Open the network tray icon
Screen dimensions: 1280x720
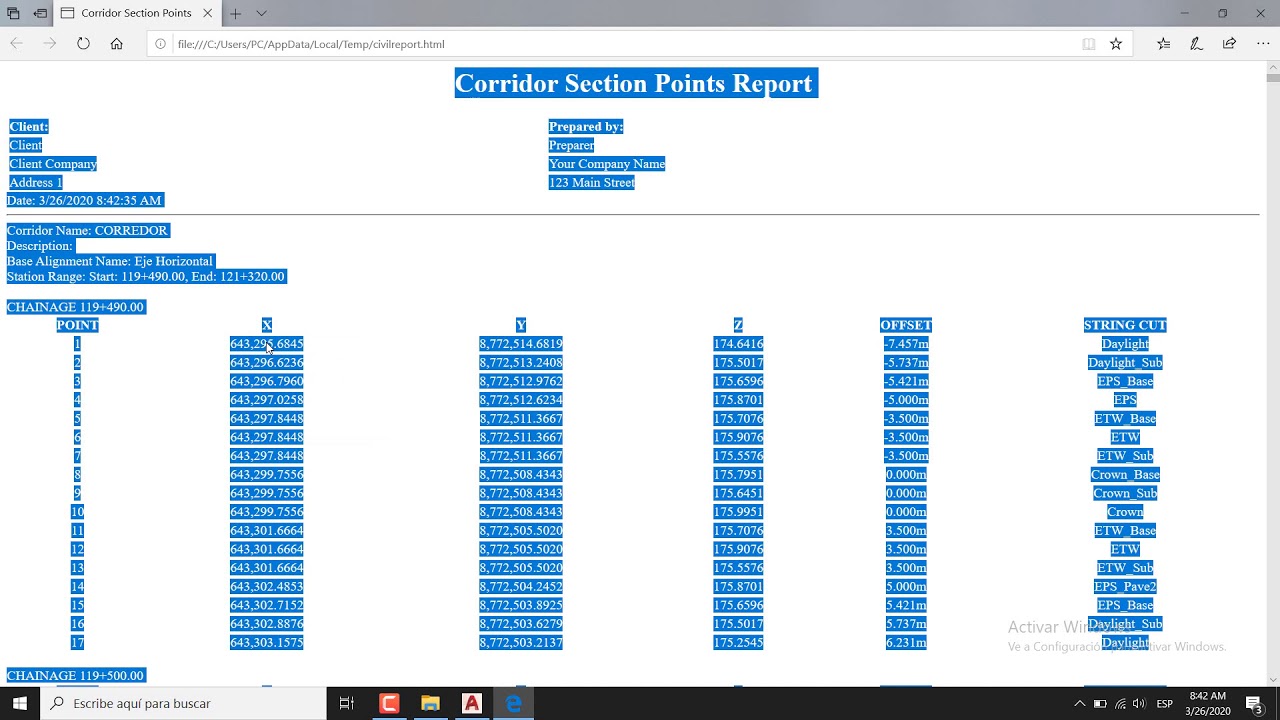1120,704
